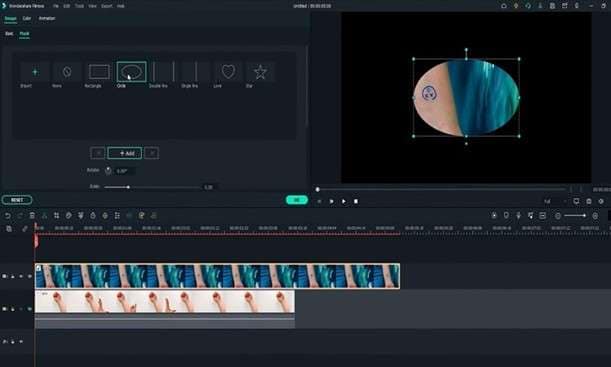Click the Rotate value input field
Screen dimensions: 611x367
click(125, 171)
